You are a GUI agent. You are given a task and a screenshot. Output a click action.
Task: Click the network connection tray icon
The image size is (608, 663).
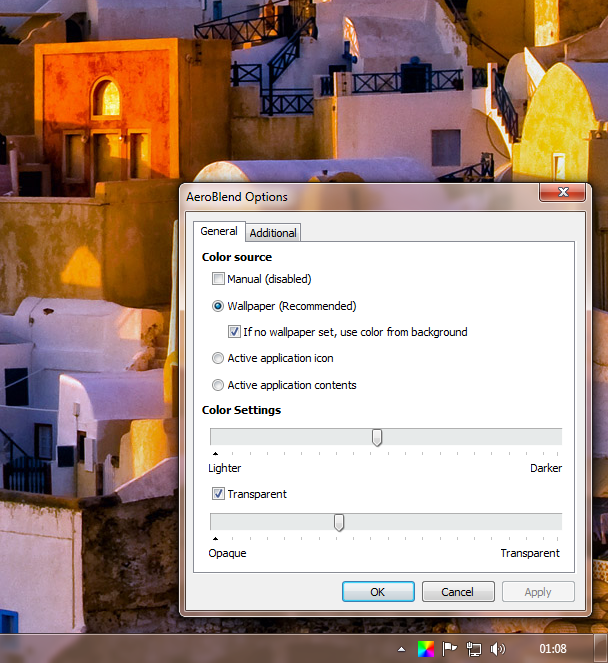pos(474,649)
